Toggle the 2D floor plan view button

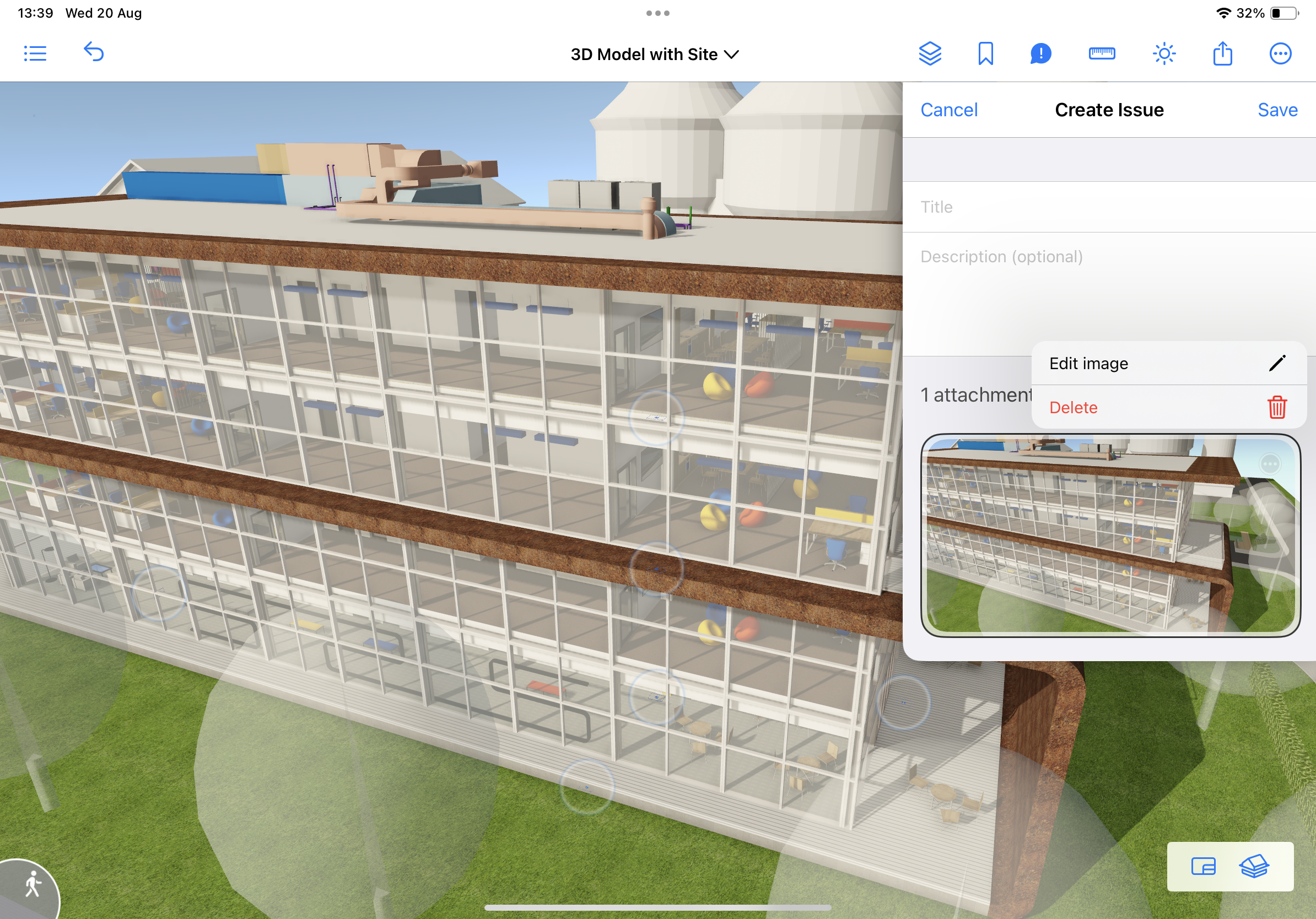pos(1202,866)
